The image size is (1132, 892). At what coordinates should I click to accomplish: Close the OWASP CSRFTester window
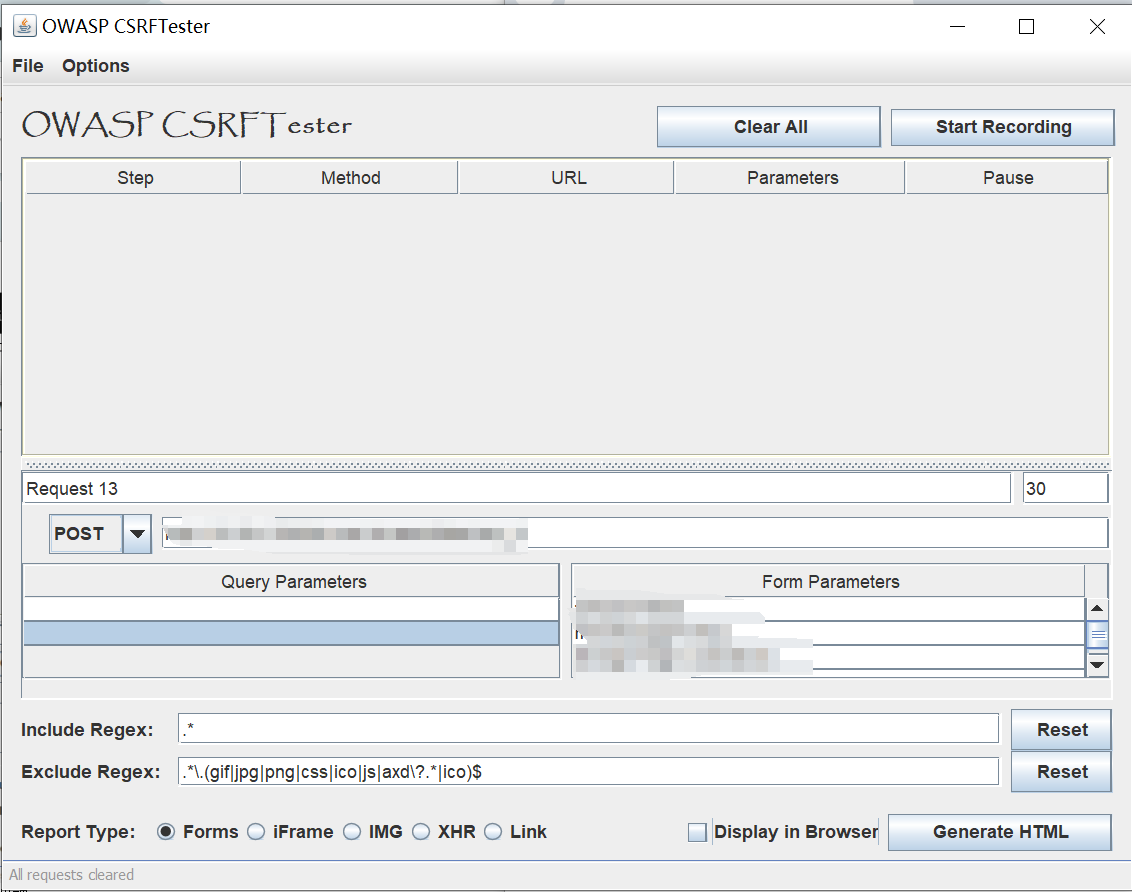(x=1097, y=27)
